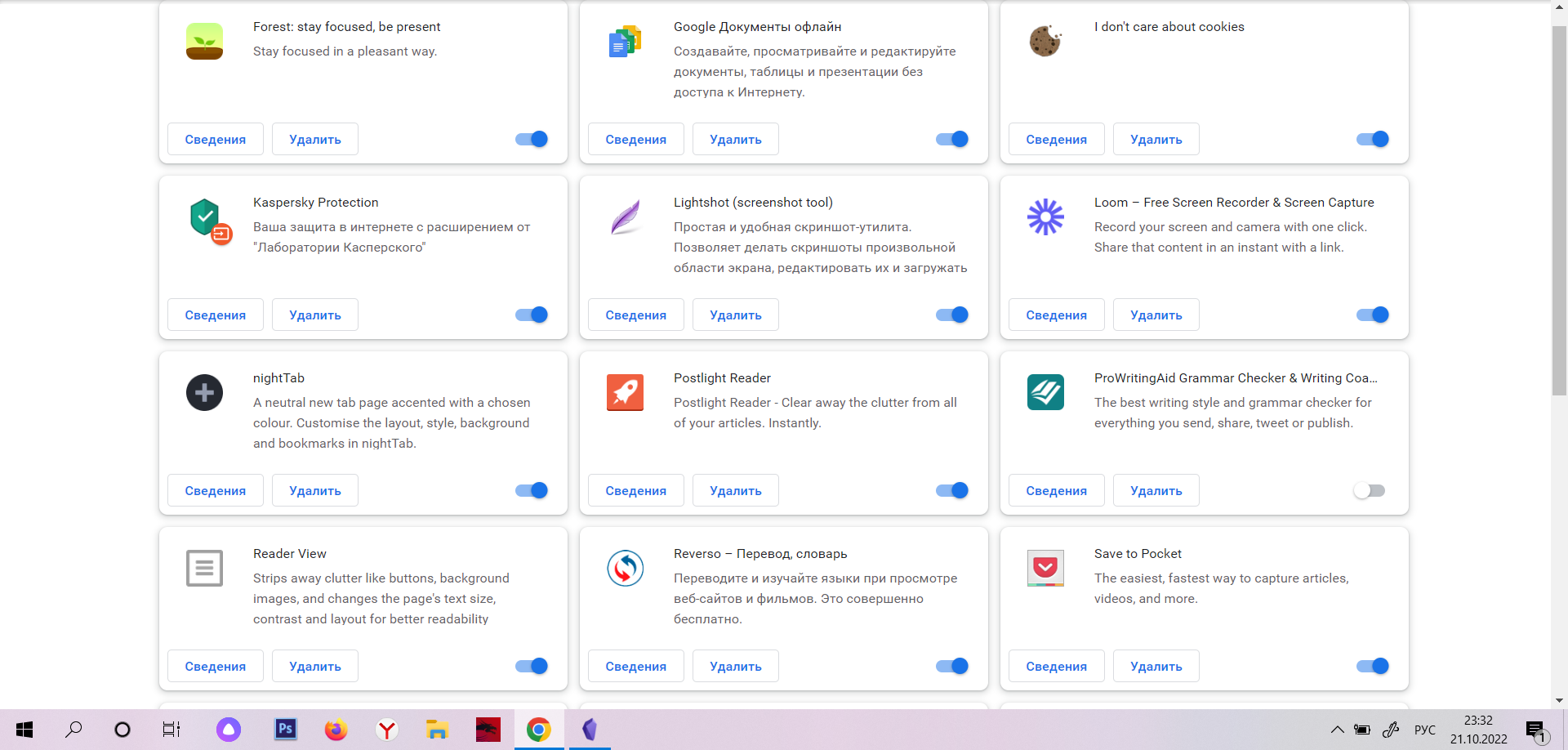
Task: Launch Yandex Browser from the taskbar
Action: [386, 730]
